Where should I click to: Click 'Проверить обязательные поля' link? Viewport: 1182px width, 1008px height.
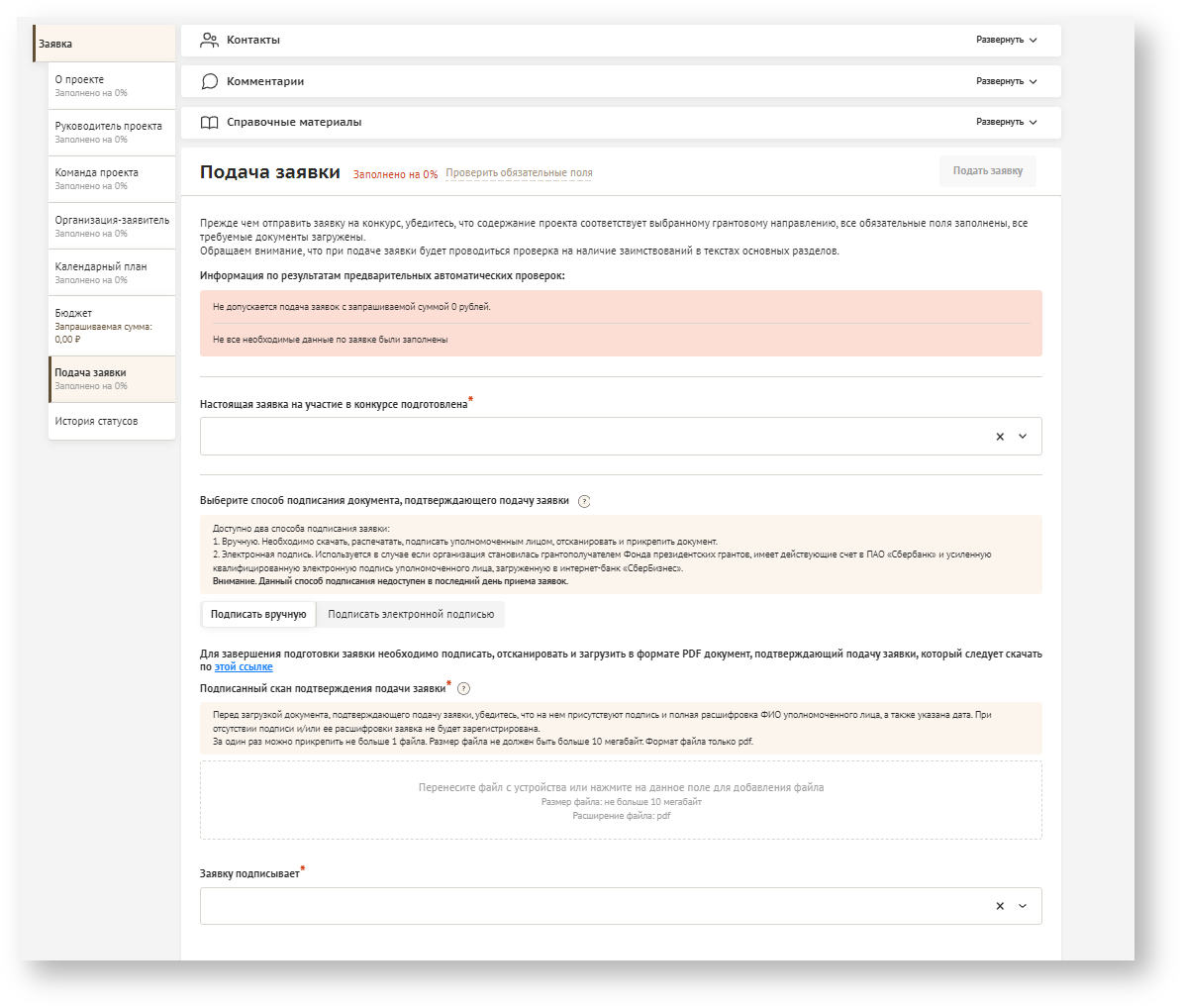519,173
